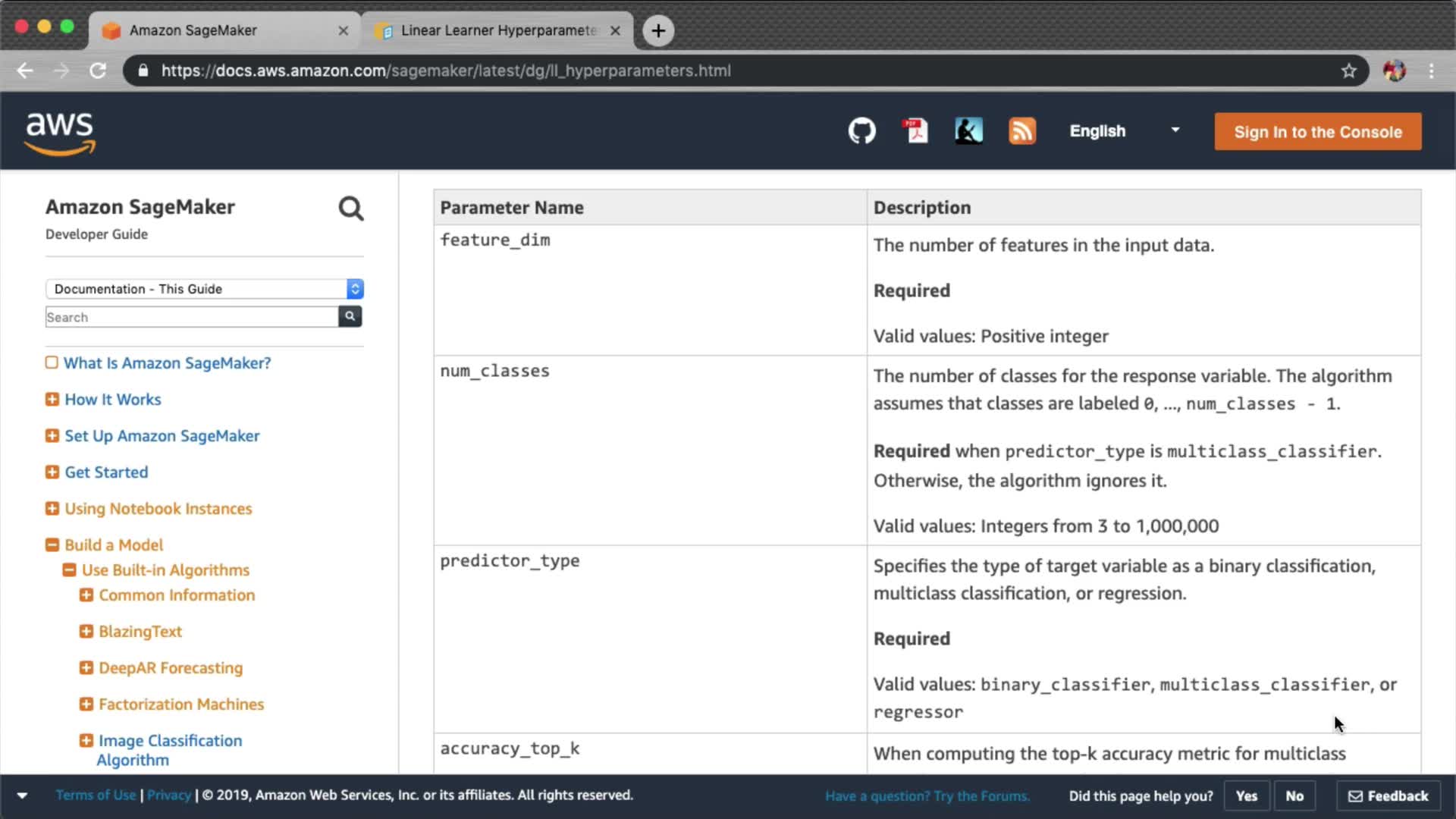Open the English language dropdown

(x=1124, y=131)
